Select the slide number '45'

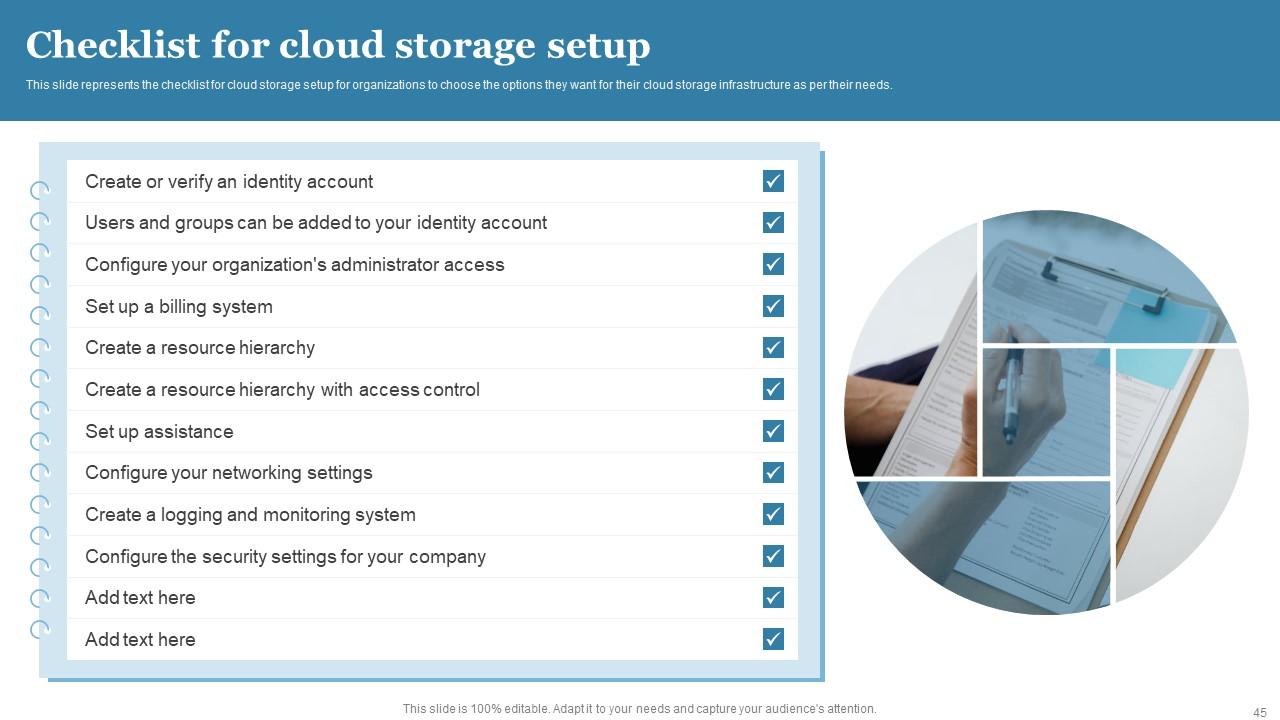pos(1258,711)
